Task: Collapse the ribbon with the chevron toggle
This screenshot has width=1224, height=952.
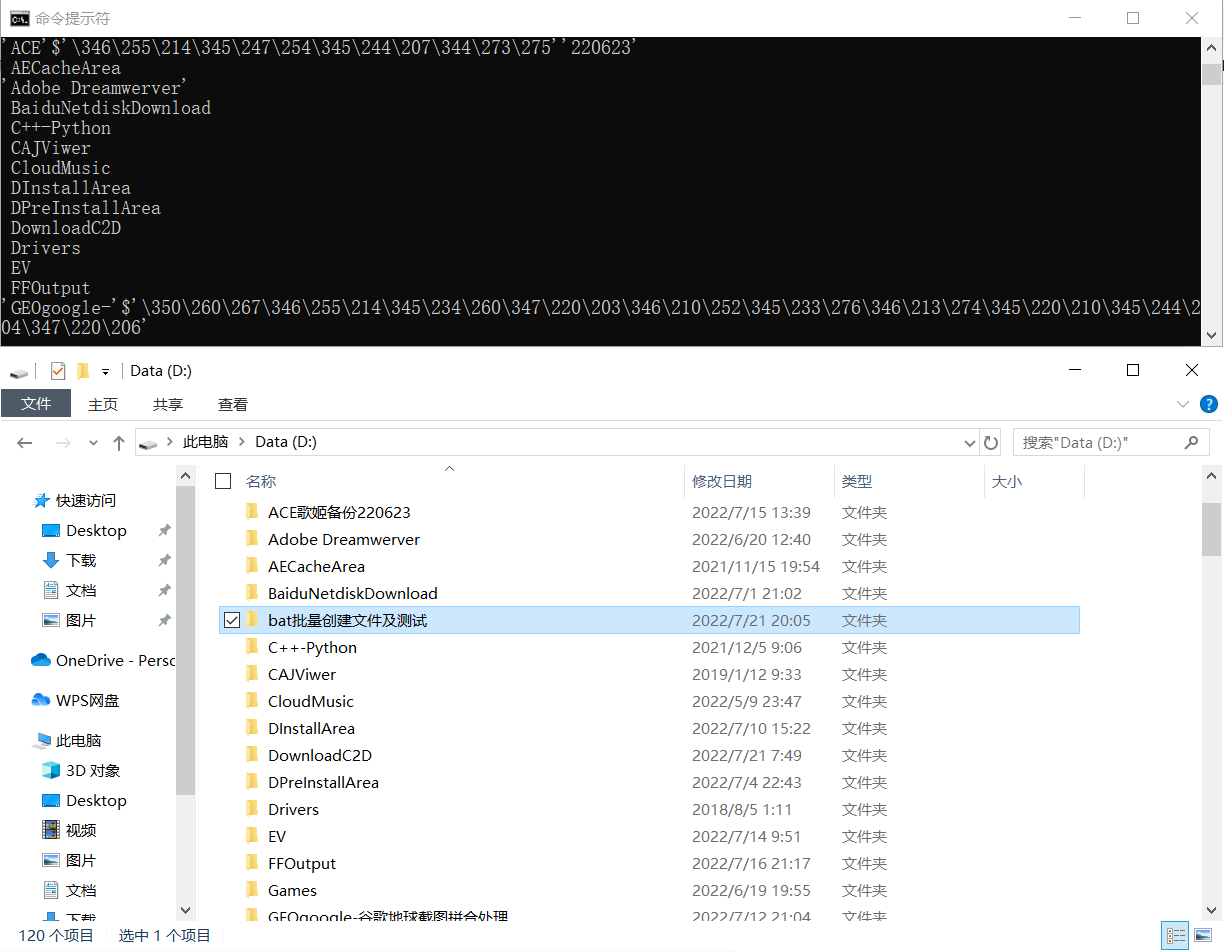Action: click(1184, 404)
